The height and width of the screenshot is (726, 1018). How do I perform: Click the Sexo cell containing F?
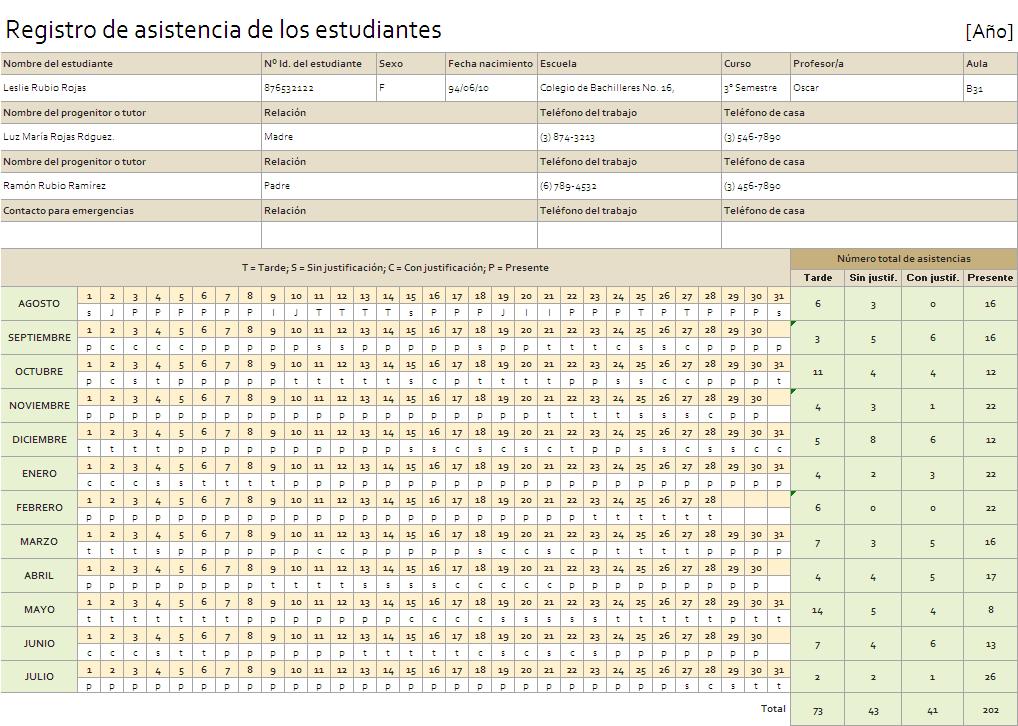click(x=410, y=88)
